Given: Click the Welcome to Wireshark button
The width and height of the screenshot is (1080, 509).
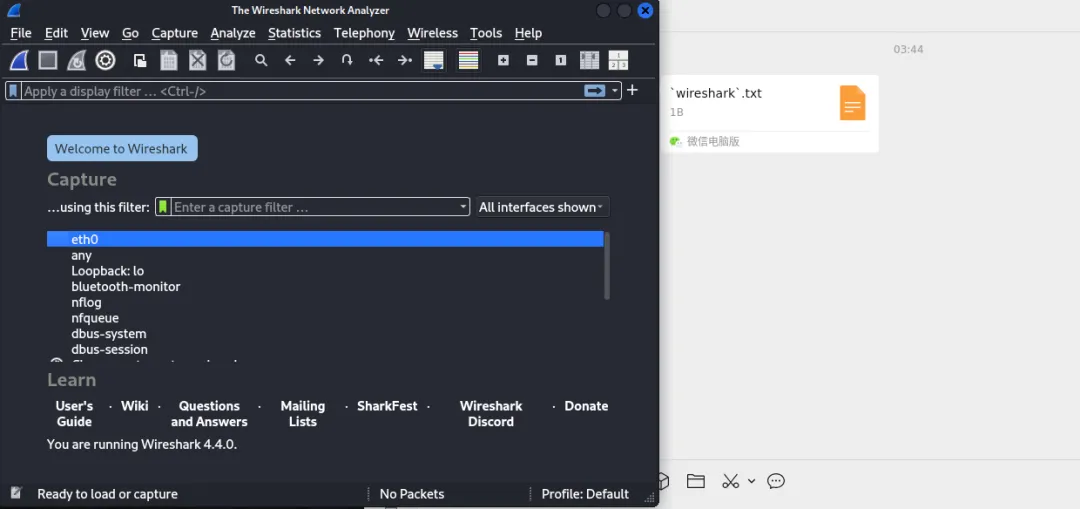Looking at the screenshot, I should tap(122, 148).
